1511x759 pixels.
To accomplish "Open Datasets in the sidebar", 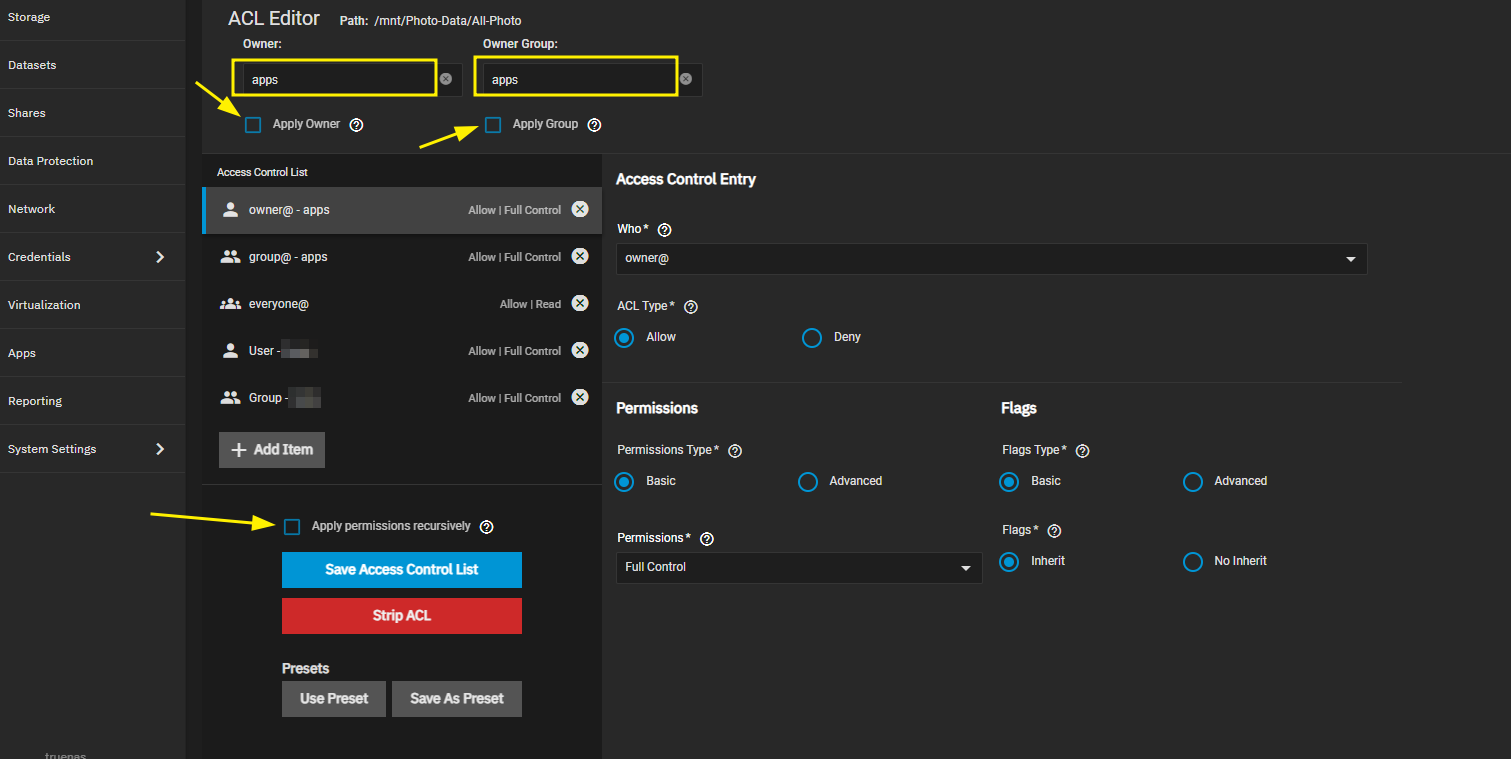I will coord(32,65).
